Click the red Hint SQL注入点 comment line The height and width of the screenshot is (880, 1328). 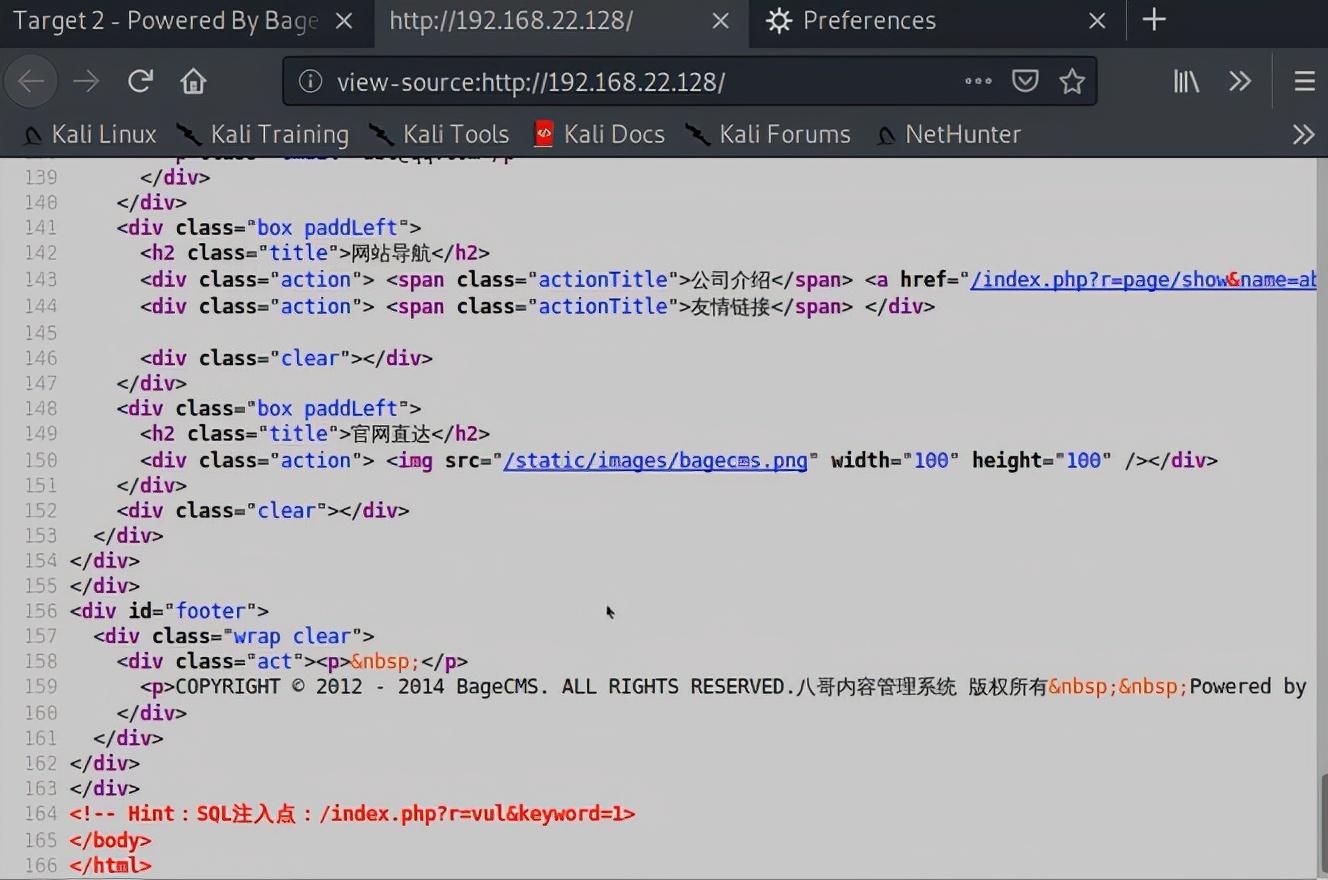[x=352, y=814]
